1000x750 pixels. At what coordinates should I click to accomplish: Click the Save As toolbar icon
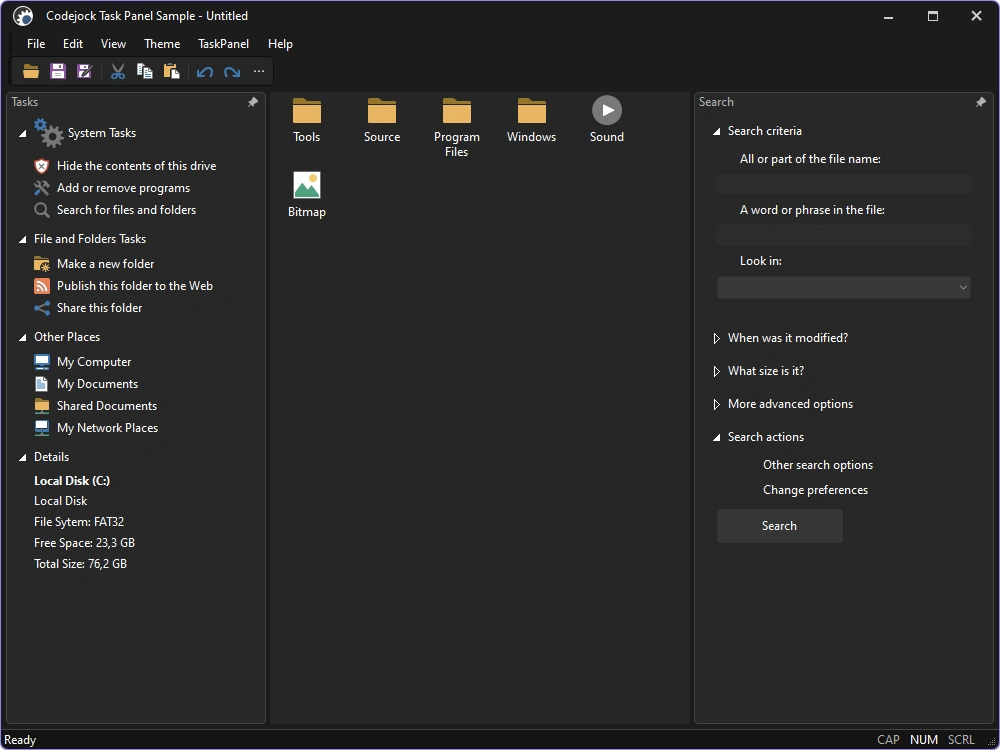pos(84,71)
